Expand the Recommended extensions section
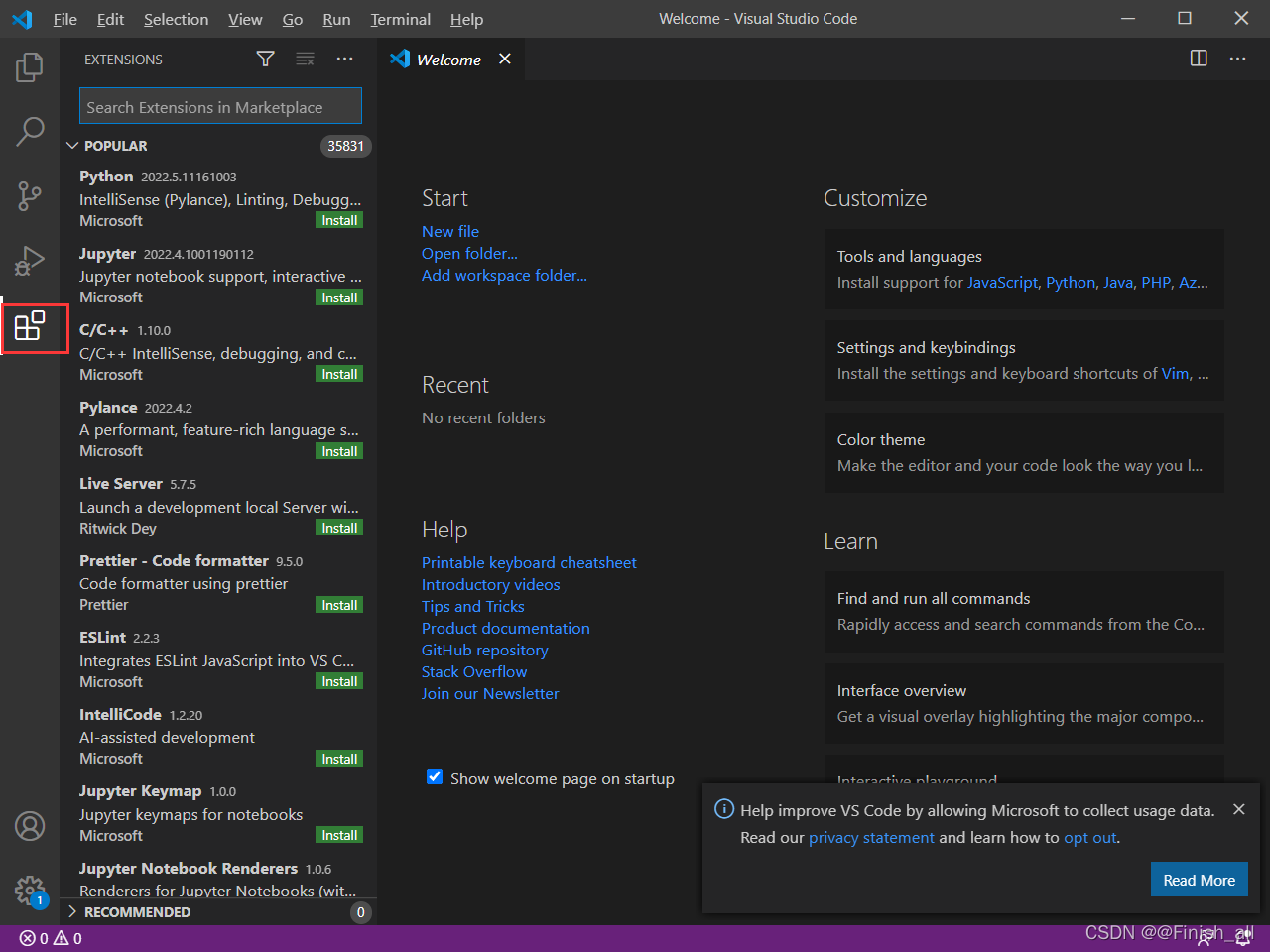Screen dimensions: 1270x952 coord(218,912)
